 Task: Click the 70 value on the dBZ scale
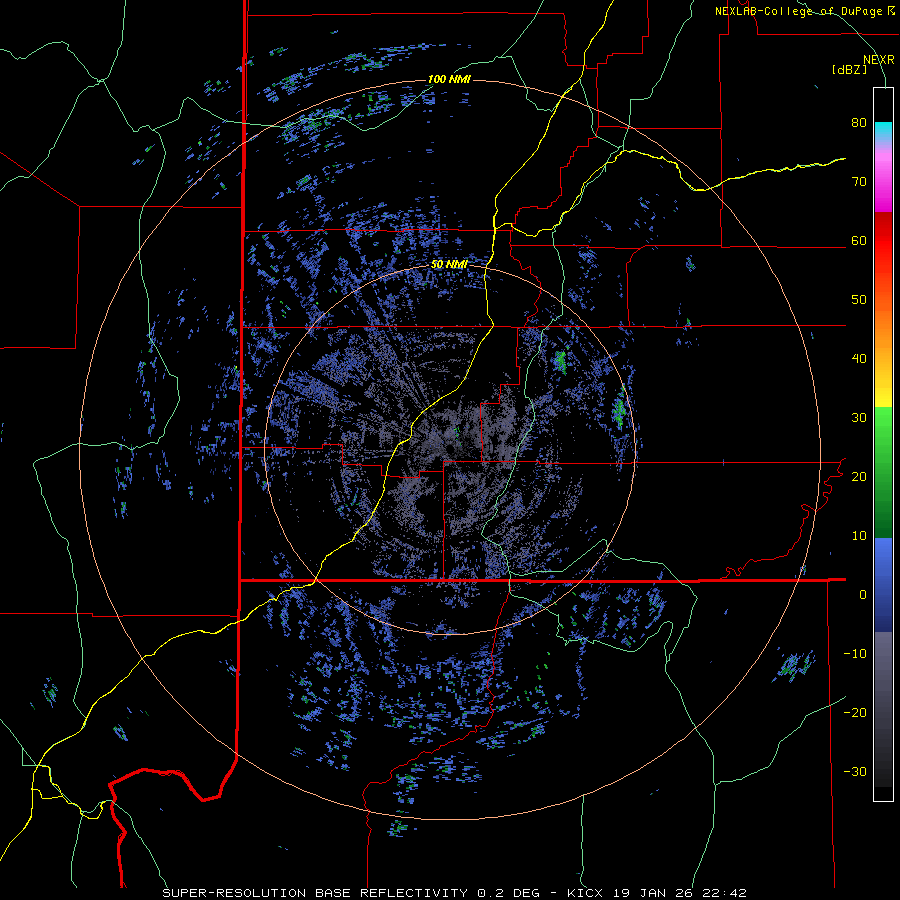[x=859, y=181]
